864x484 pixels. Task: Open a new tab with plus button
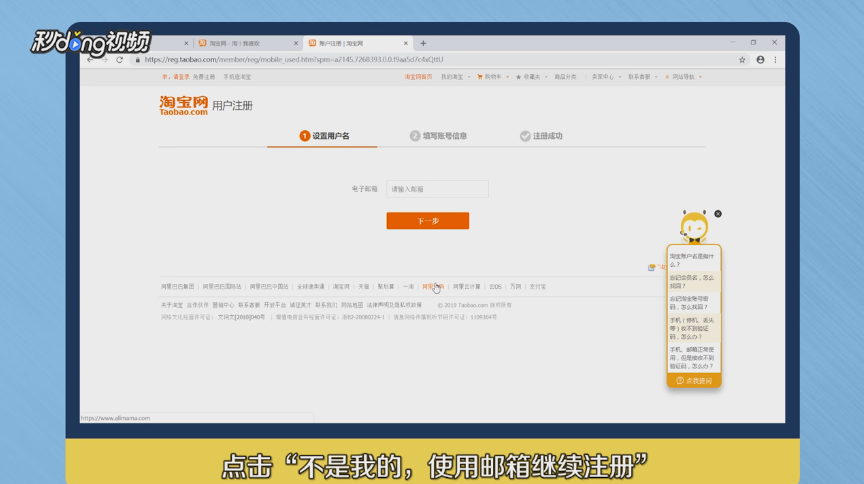(423, 43)
